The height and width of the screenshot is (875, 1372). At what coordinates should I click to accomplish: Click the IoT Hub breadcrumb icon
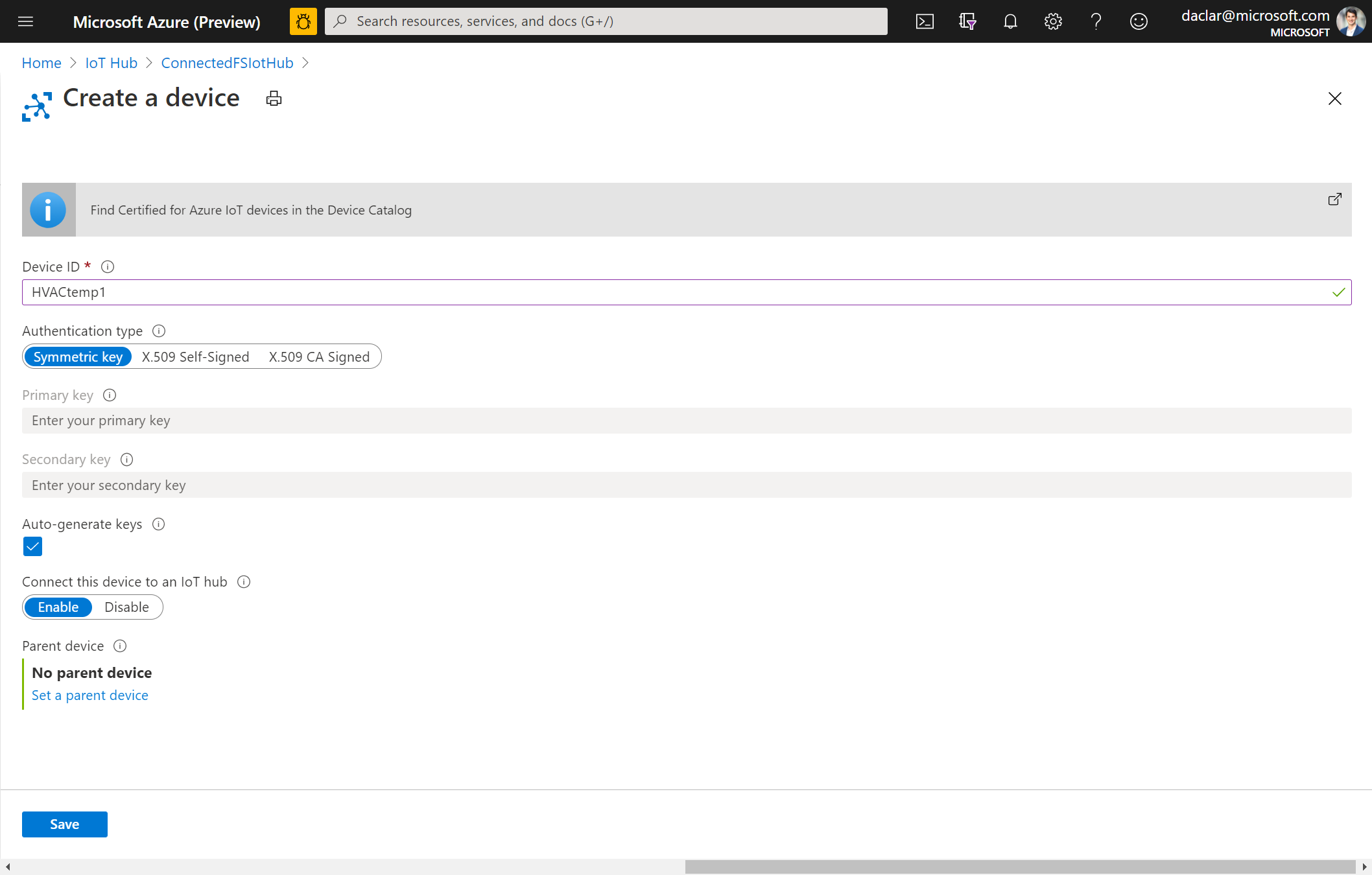112,62
